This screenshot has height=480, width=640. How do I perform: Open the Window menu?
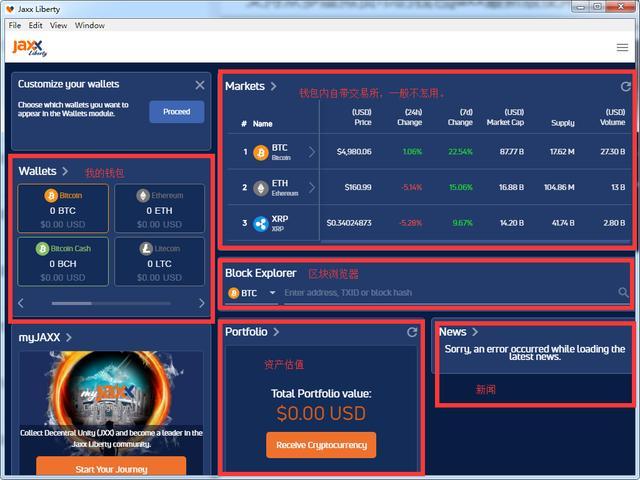click(89, 25)
